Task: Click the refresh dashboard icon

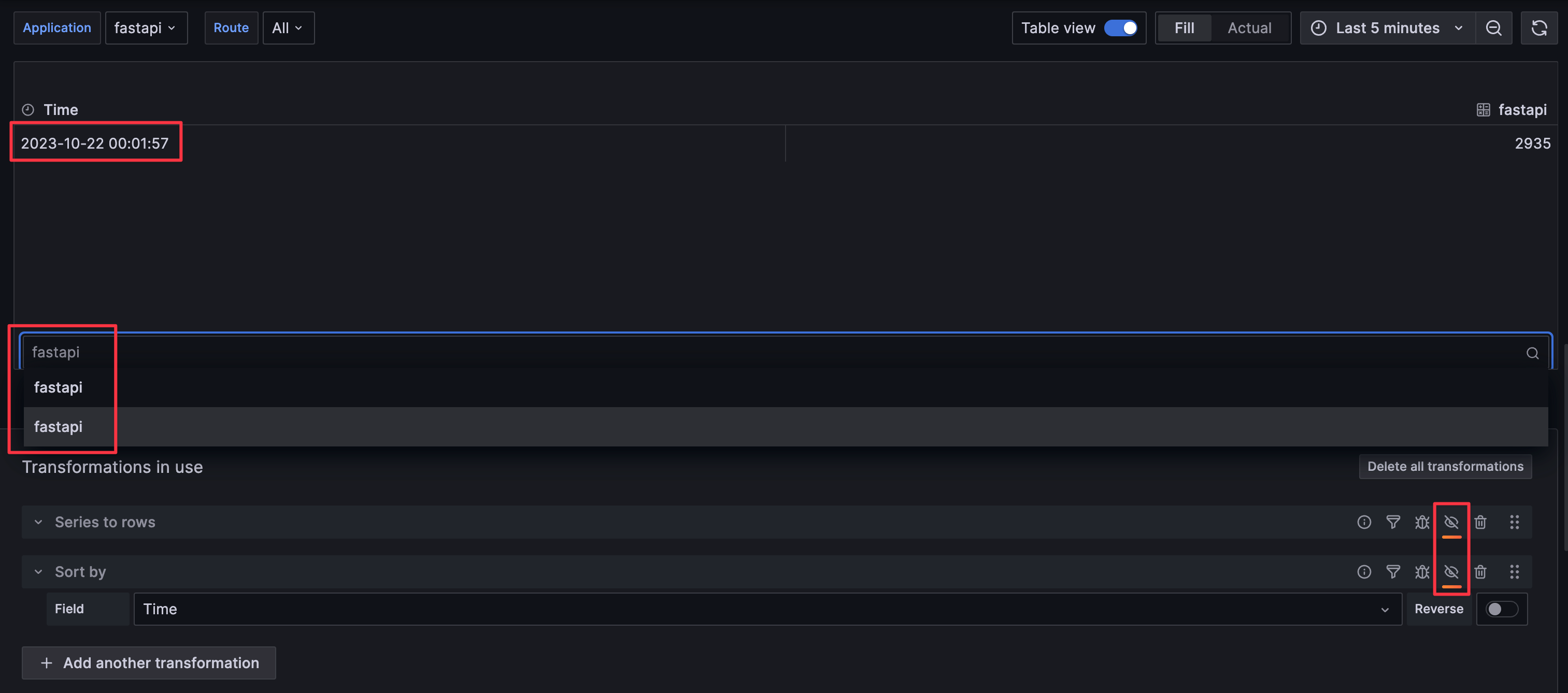Action: point(1539,28)
